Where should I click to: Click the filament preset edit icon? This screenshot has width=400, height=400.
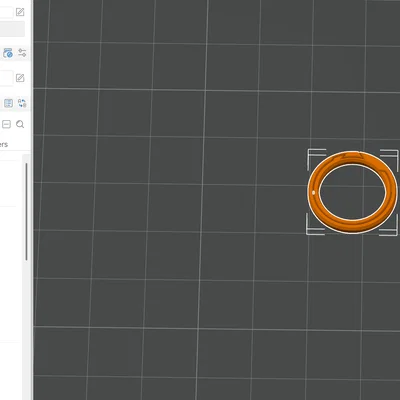pos(20,78)
